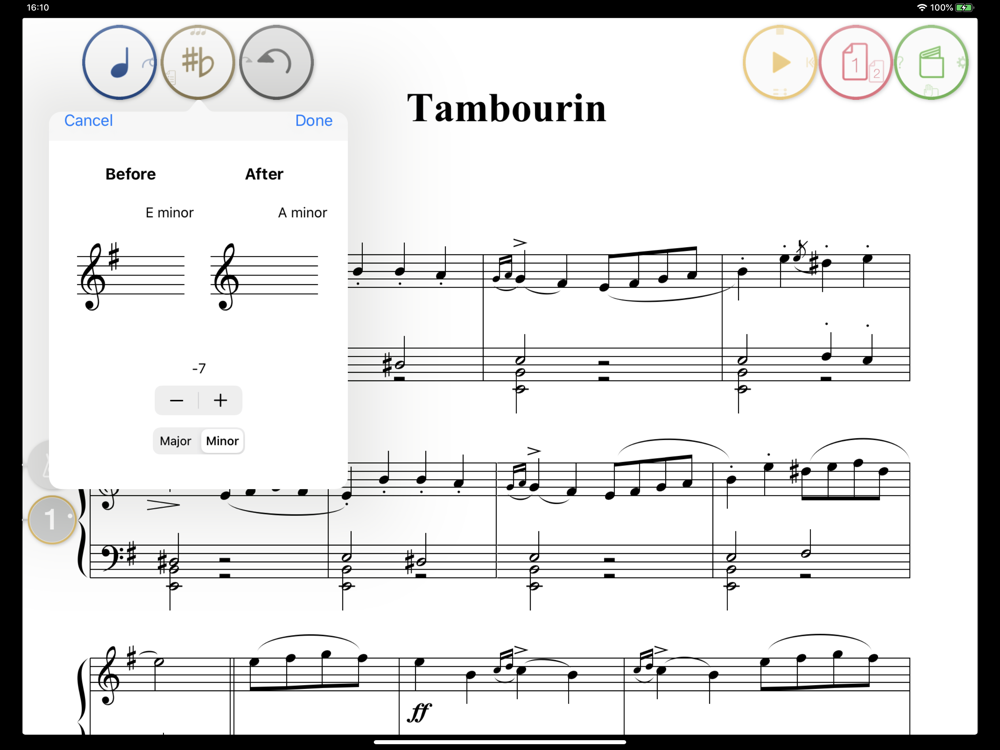The image size is (1000, 750).
Task: Open help with the green question mark
Action: [900, 62]
